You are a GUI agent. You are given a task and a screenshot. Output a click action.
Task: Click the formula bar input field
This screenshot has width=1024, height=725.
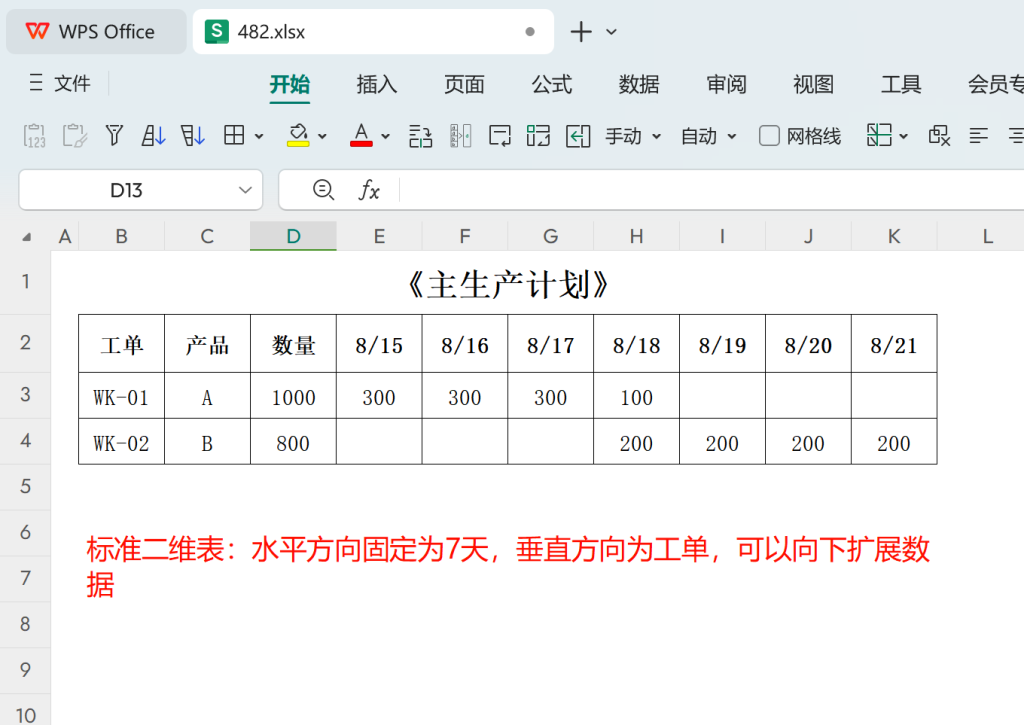(711, 190)
